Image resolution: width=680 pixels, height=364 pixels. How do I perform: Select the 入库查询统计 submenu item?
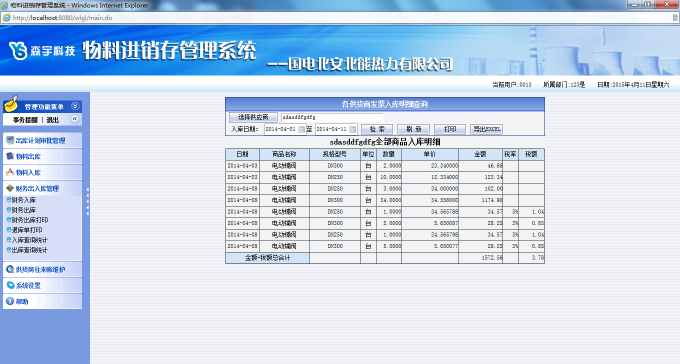(x=29, y=240)
